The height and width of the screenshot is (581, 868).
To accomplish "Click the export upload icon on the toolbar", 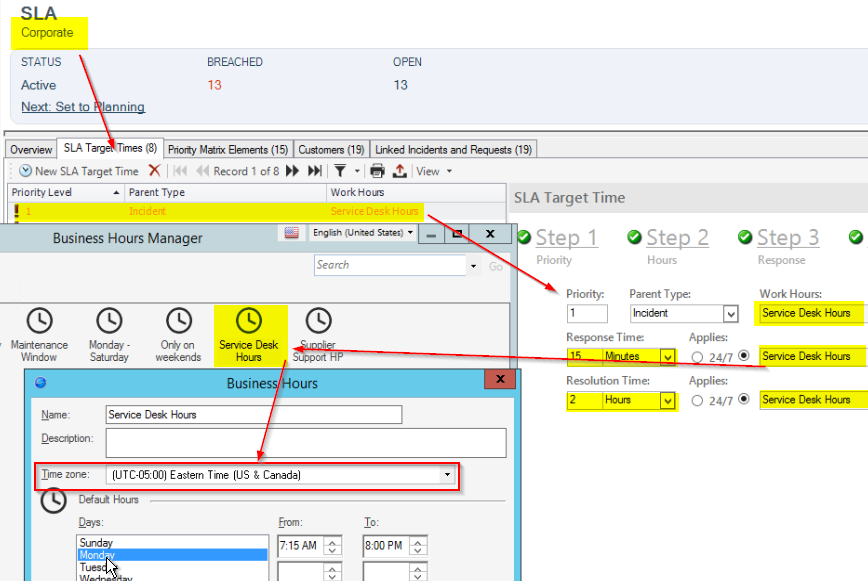I will [x=398, y=170].
